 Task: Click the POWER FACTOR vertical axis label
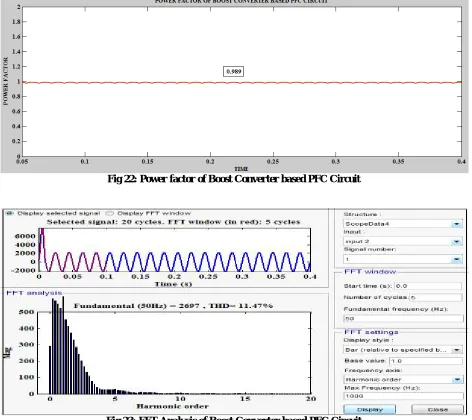pos(5,81)
